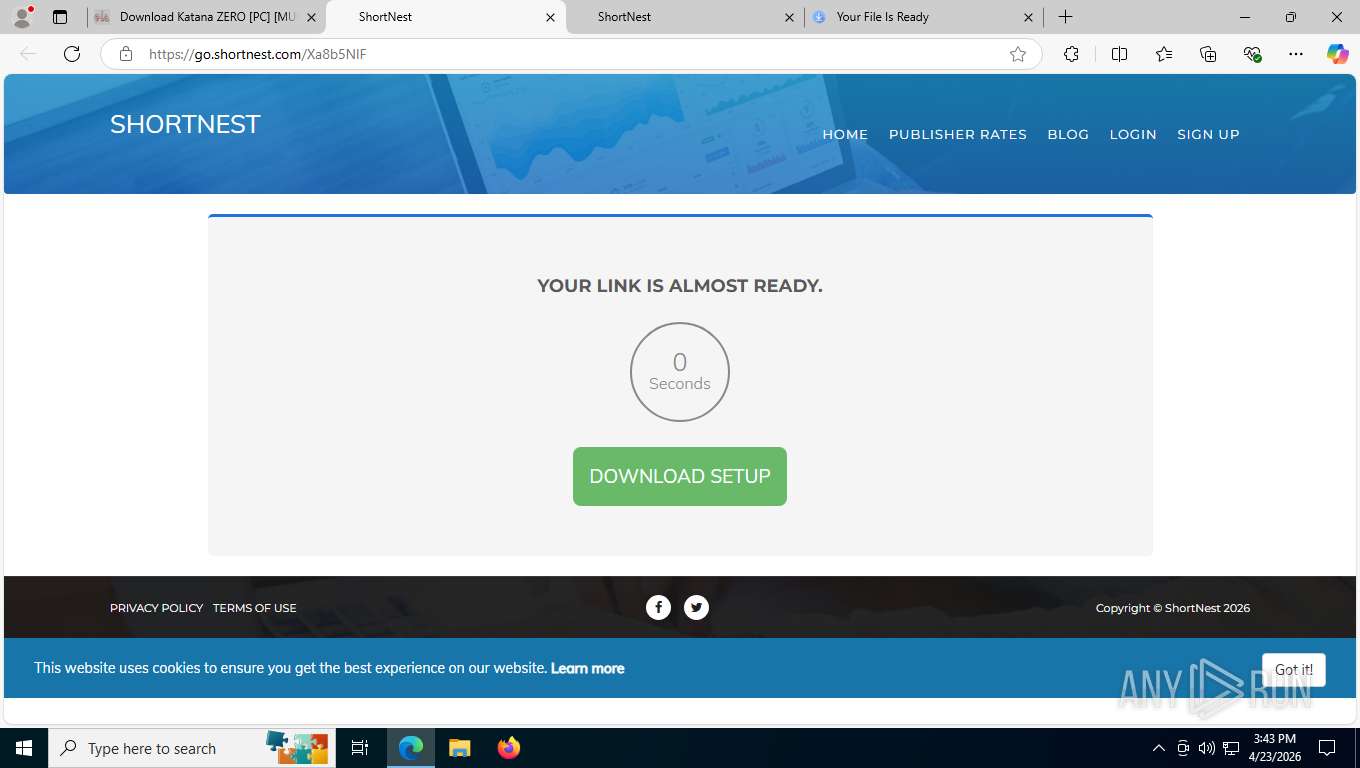This screenshot has width=1360, height=768.
Task: Launch Firefox from the taskbar
Action: [509, 748]
